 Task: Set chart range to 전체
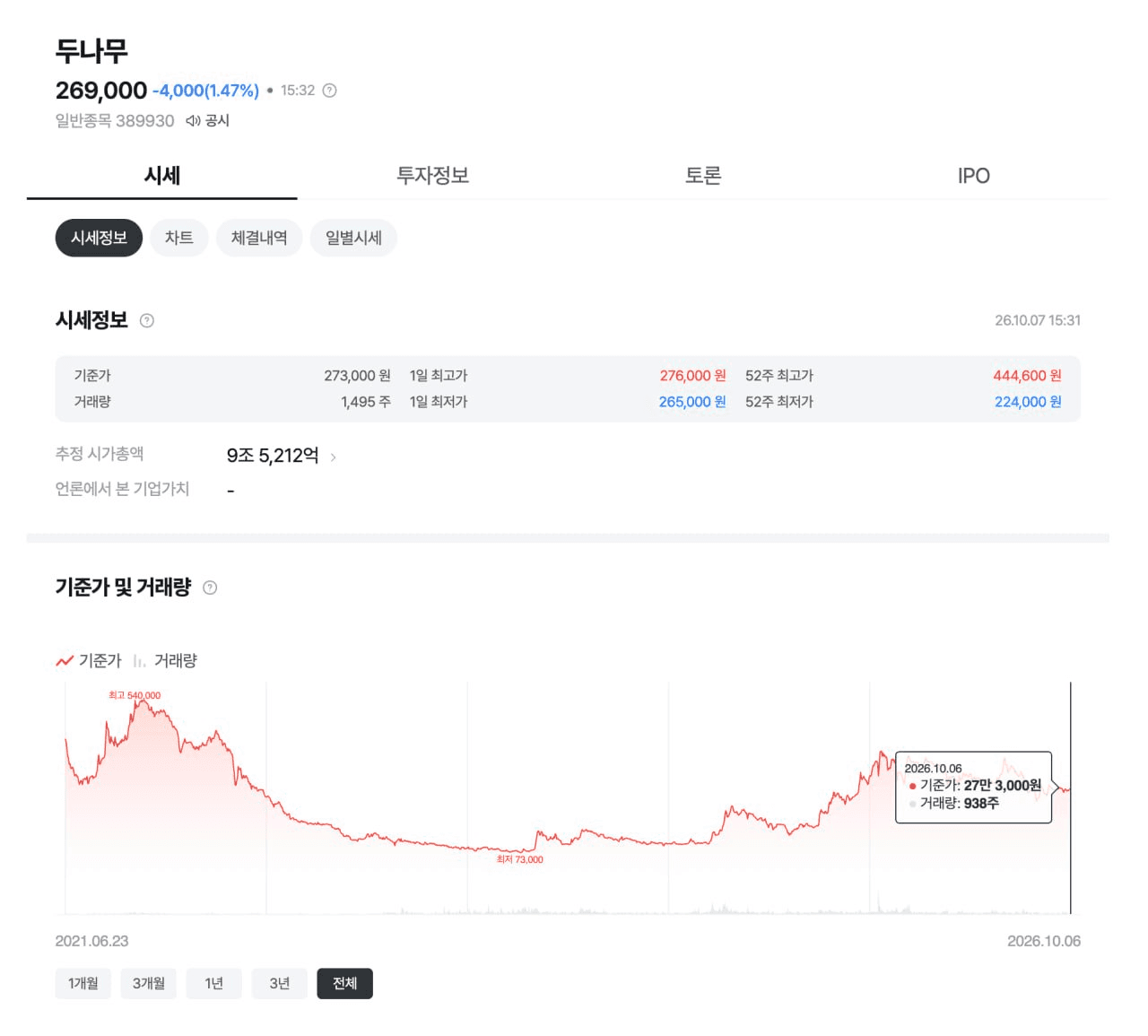click(345, 983)
